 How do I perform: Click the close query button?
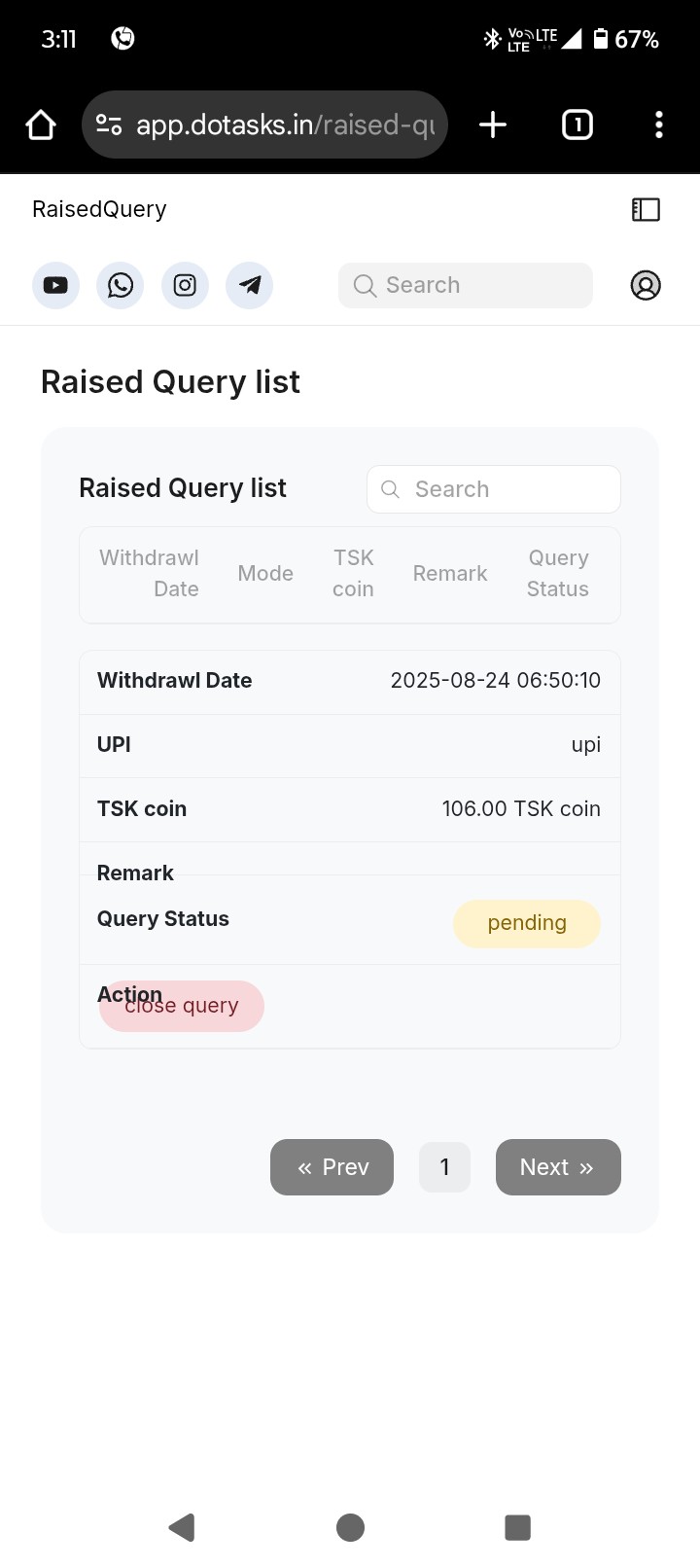(182, 1006)
